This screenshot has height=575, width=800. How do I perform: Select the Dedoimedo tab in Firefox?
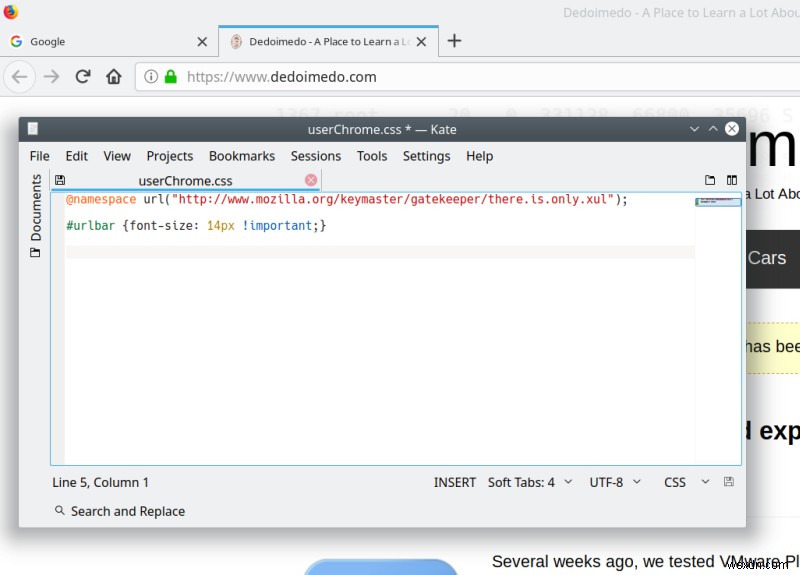point(329,41)
